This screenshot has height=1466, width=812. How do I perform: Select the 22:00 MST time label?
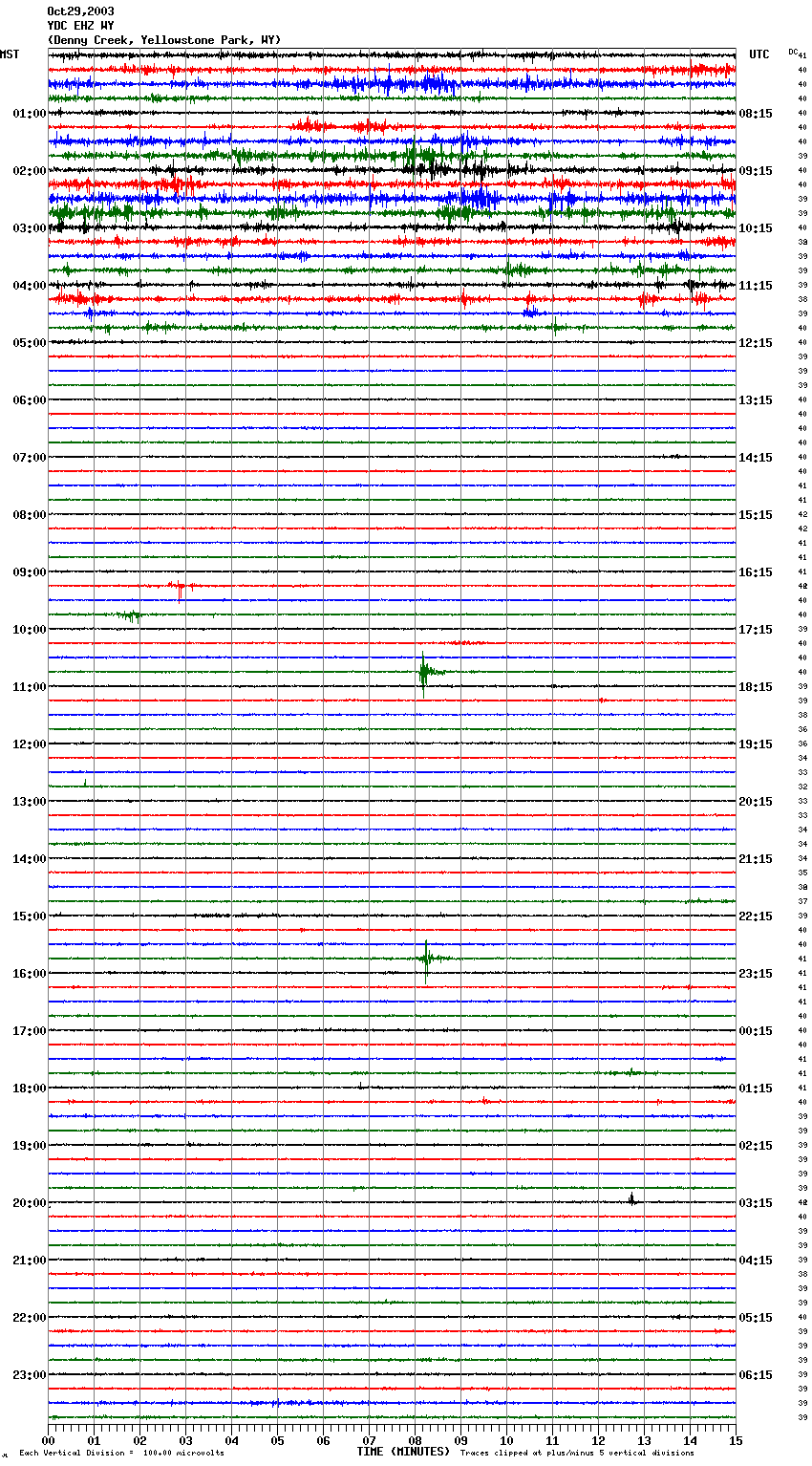pos(29,1318)
